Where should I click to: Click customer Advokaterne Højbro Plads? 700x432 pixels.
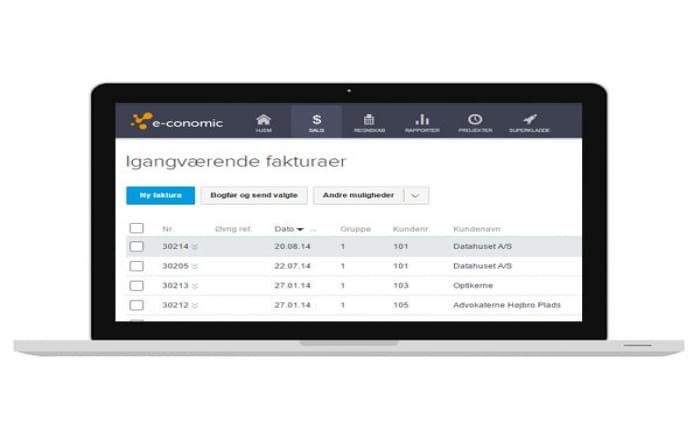[507, 305]
